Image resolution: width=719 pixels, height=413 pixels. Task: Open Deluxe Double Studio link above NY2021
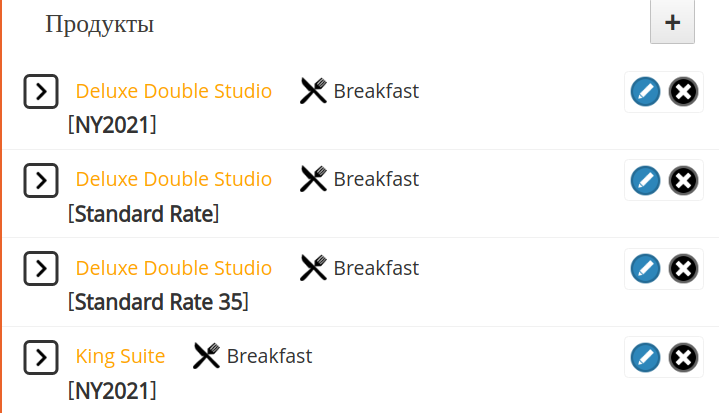point(174,91)
